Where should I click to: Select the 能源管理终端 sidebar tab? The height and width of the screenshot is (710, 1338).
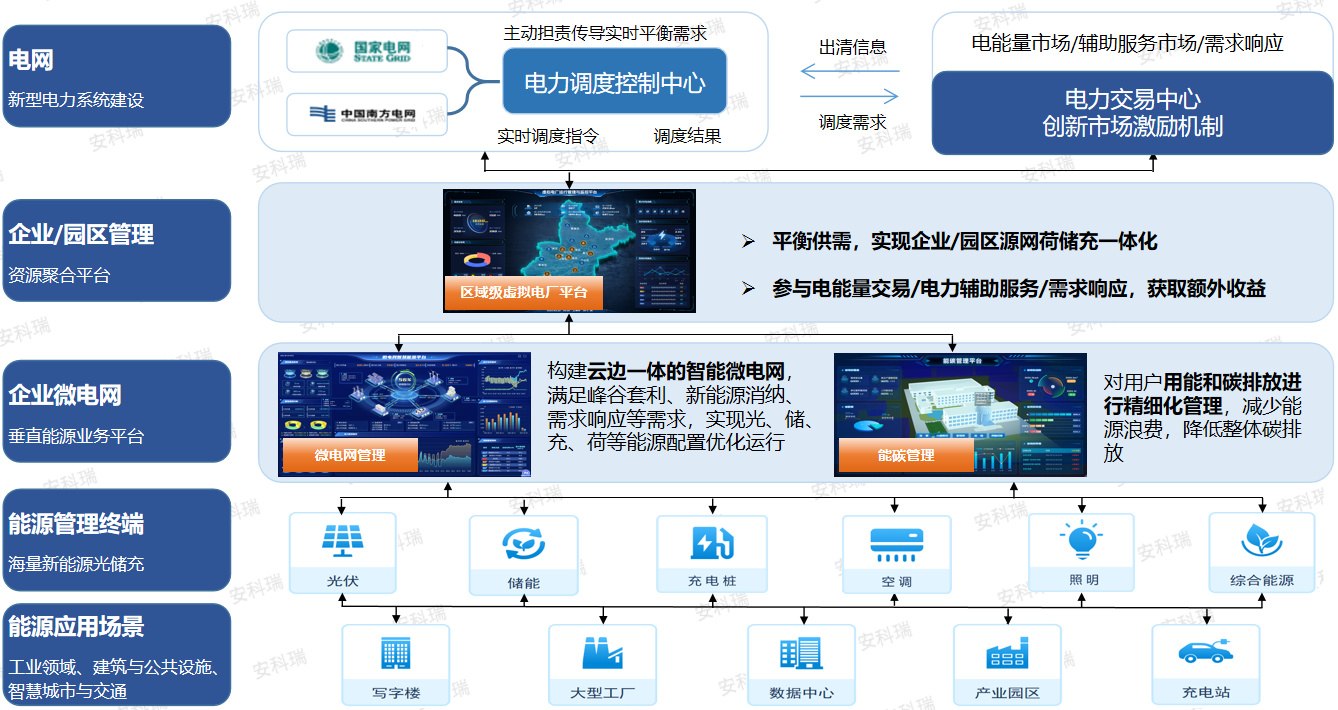click(x=117, y=539)
